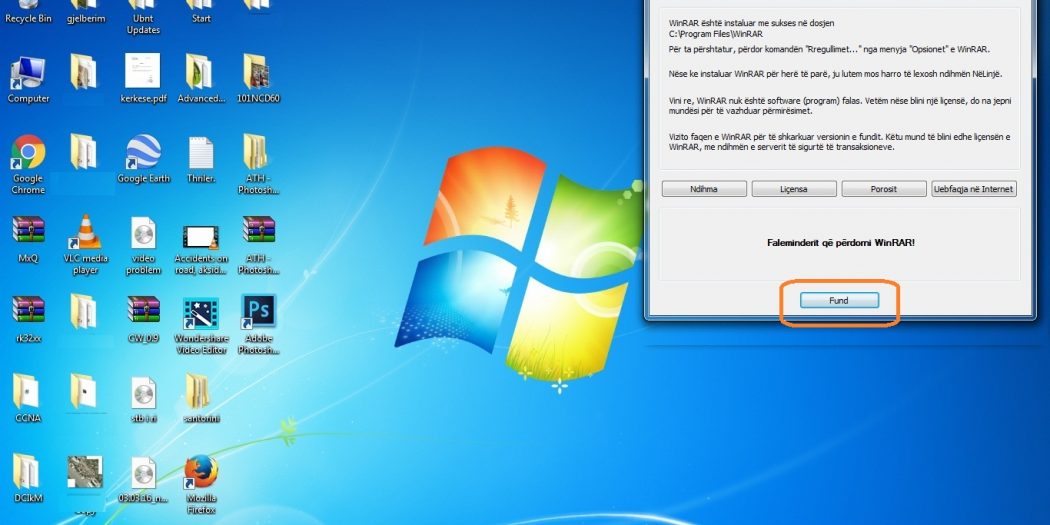Click the Liçensa button
This screenshot has height=525, width=1050.
tap(793, 188)
